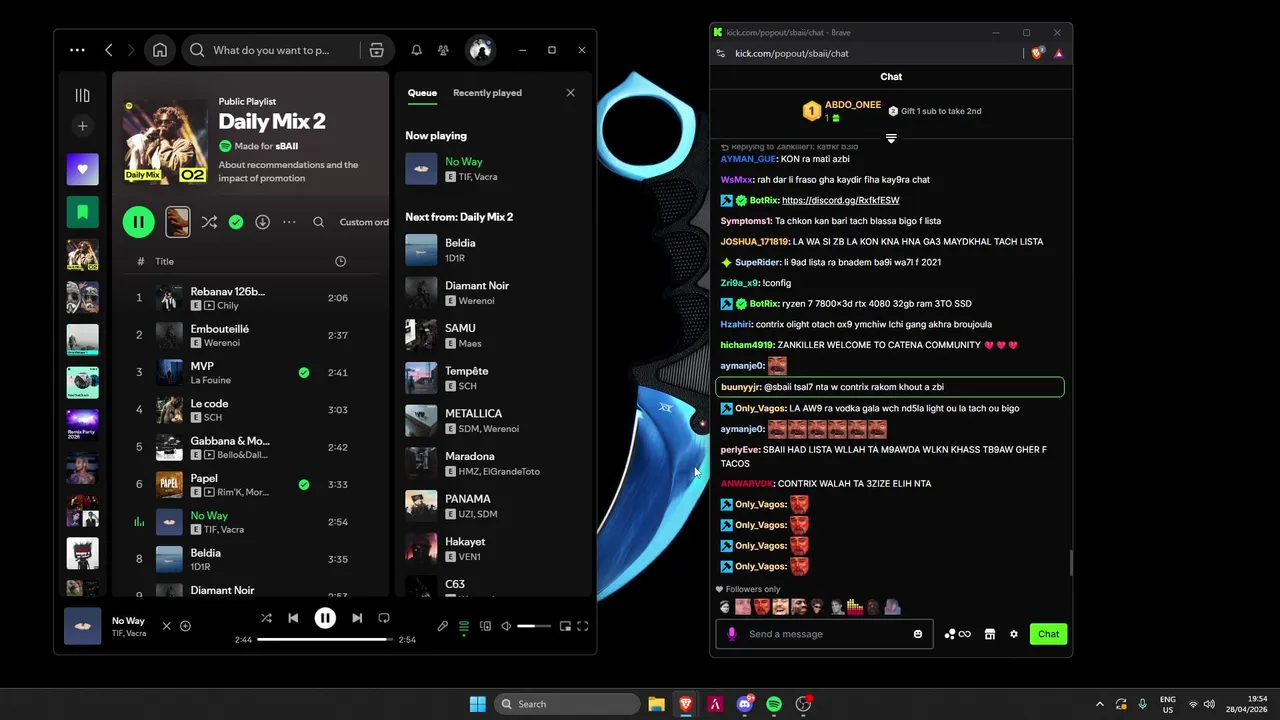Open the Spotify three-dot main menu
Viewport: 1280px width, 720px height.
click(77, 50)
